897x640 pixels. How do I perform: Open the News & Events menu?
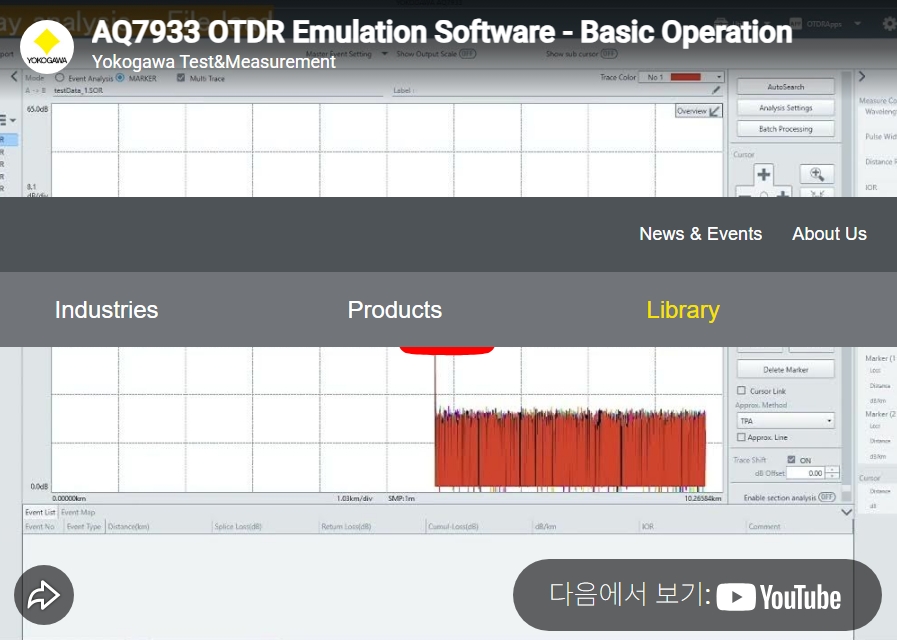point(700,234)
